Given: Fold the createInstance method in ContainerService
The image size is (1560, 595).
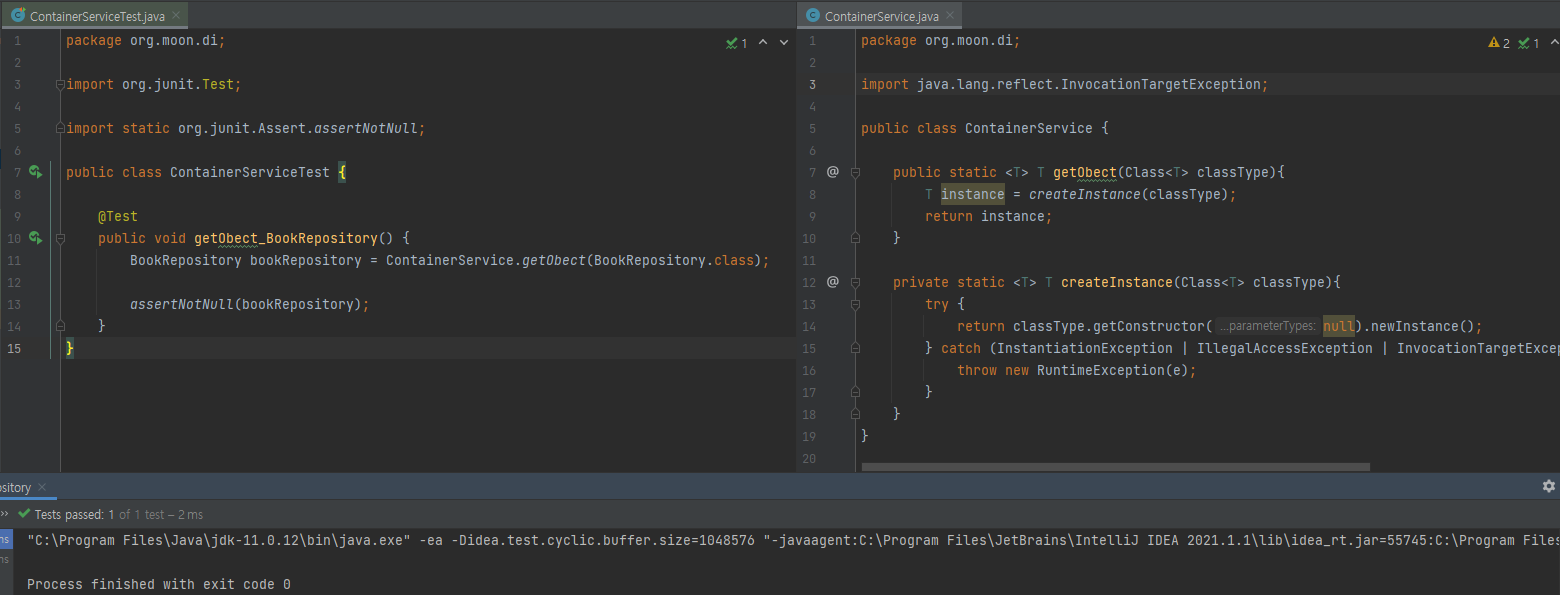Looking at the screenshot, I should click(855, 282).
